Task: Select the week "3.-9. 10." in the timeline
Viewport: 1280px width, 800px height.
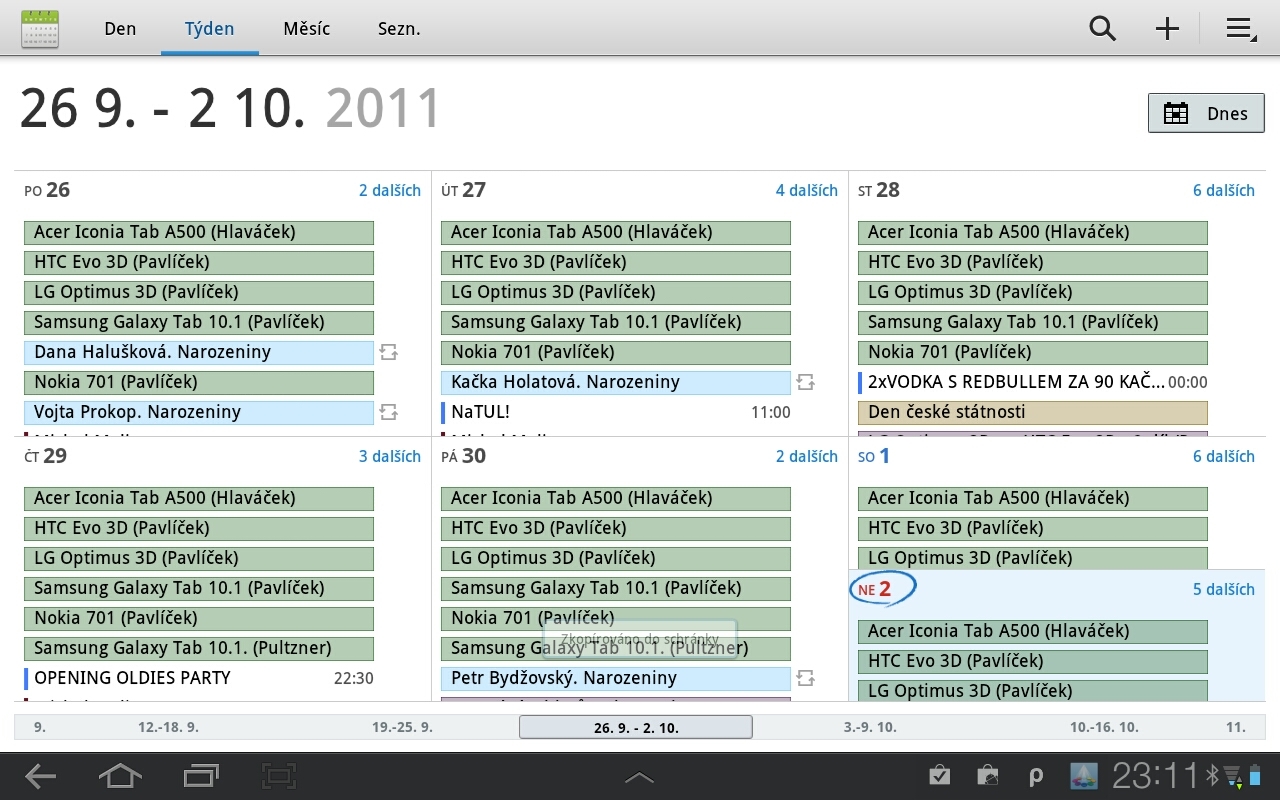Action: tap(872, 727)
